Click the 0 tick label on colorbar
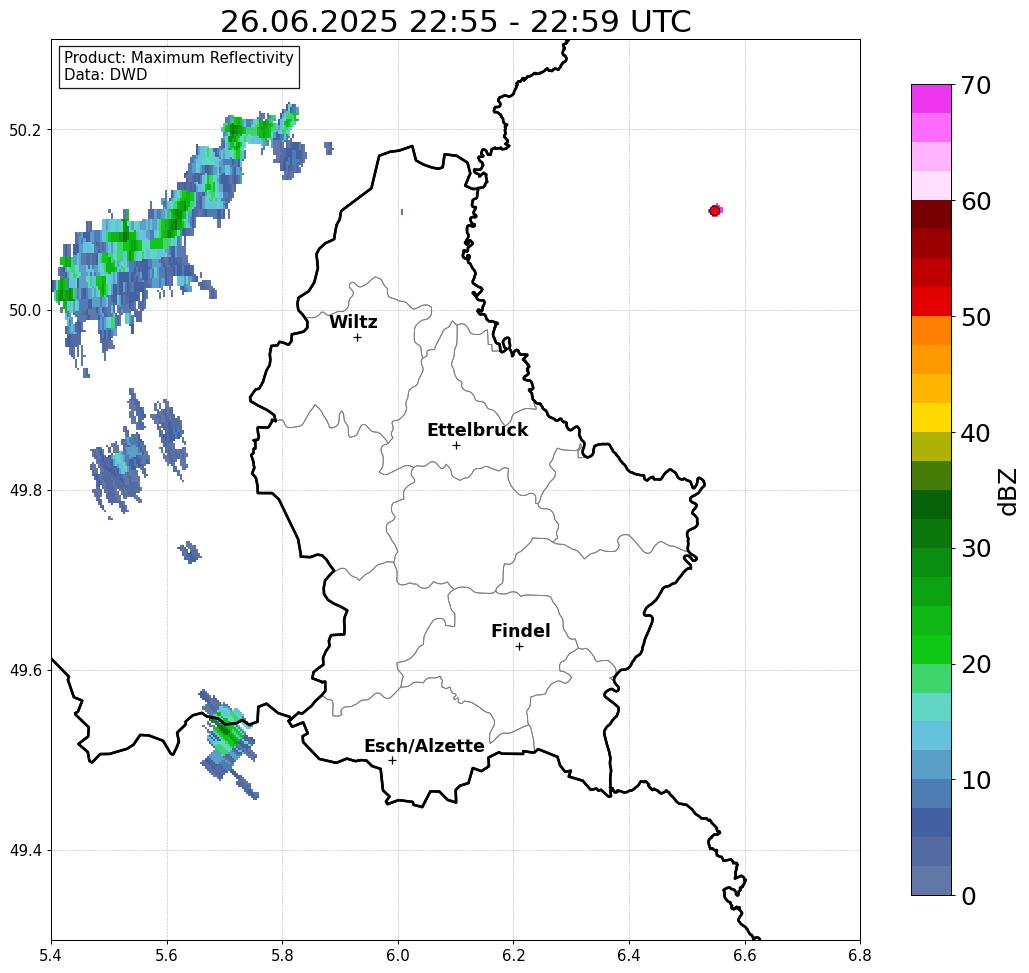The image size is (1029, 973). [x=969, y=896]
